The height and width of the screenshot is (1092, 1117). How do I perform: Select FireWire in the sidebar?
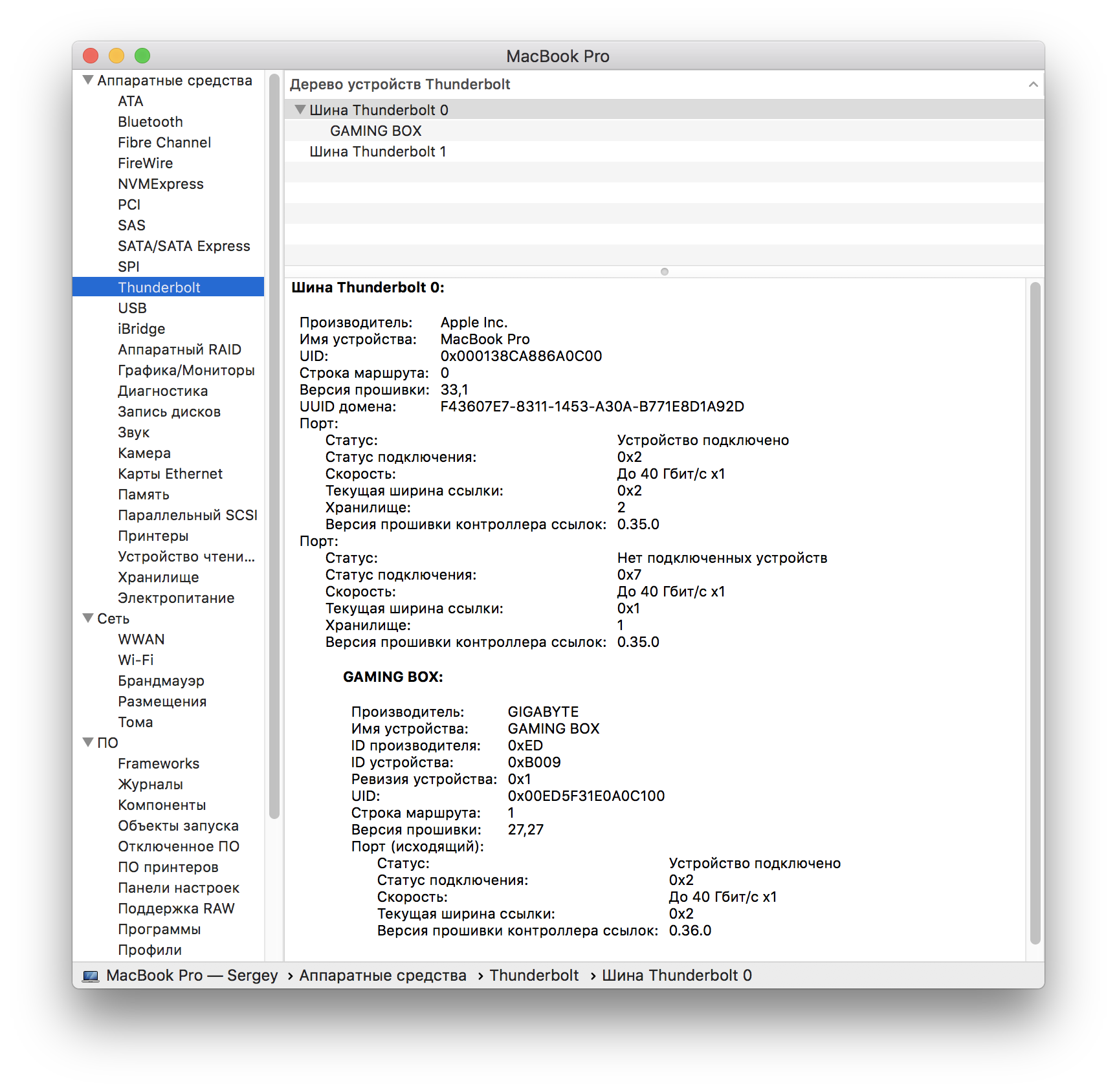[x=145, y=163]
